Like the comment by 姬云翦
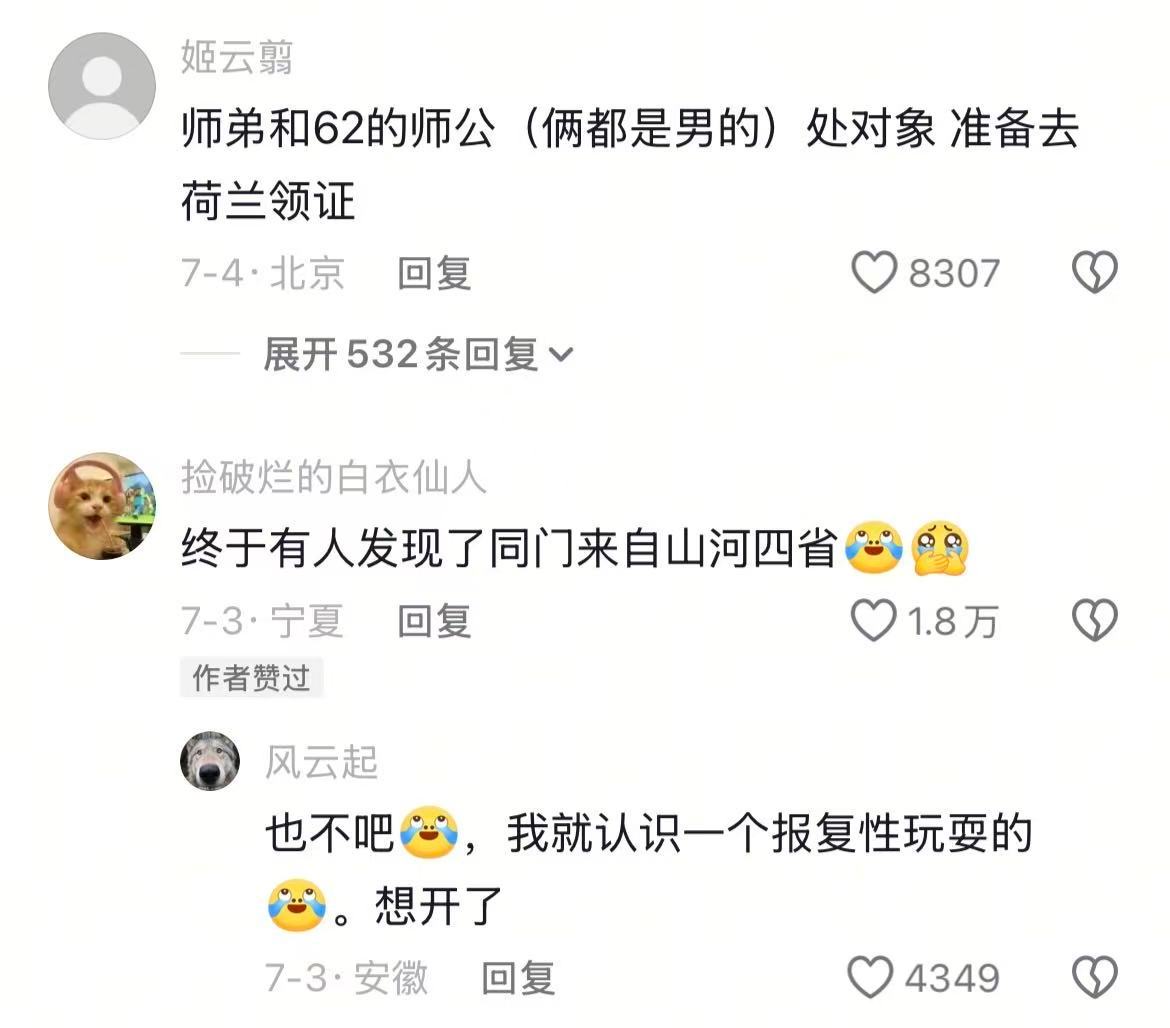This screenshot has height=1028, width=1170. pyautogui.click(x=874, y=272)
